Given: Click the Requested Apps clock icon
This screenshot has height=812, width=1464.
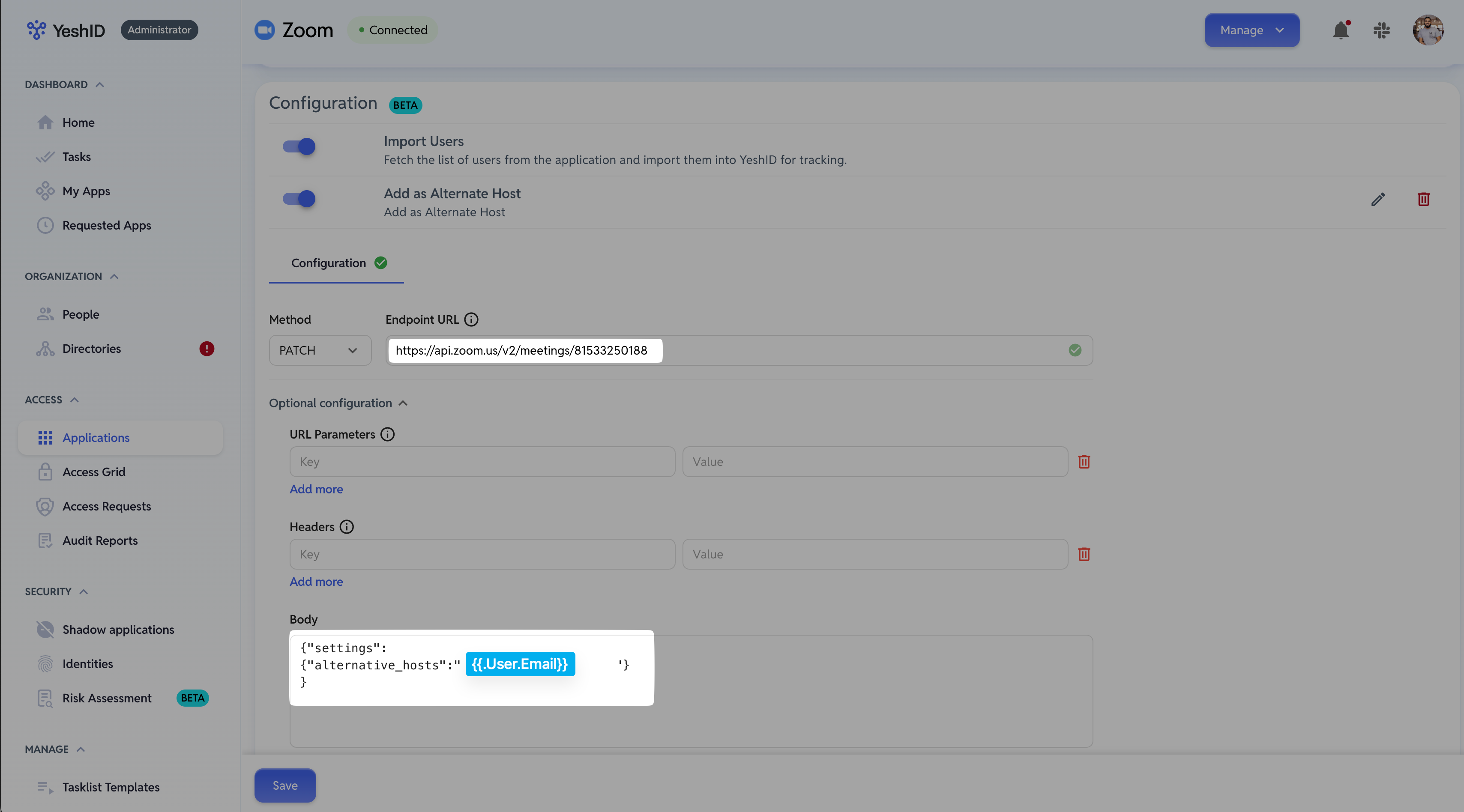Looking at the screenshot, I should point(45,225).
